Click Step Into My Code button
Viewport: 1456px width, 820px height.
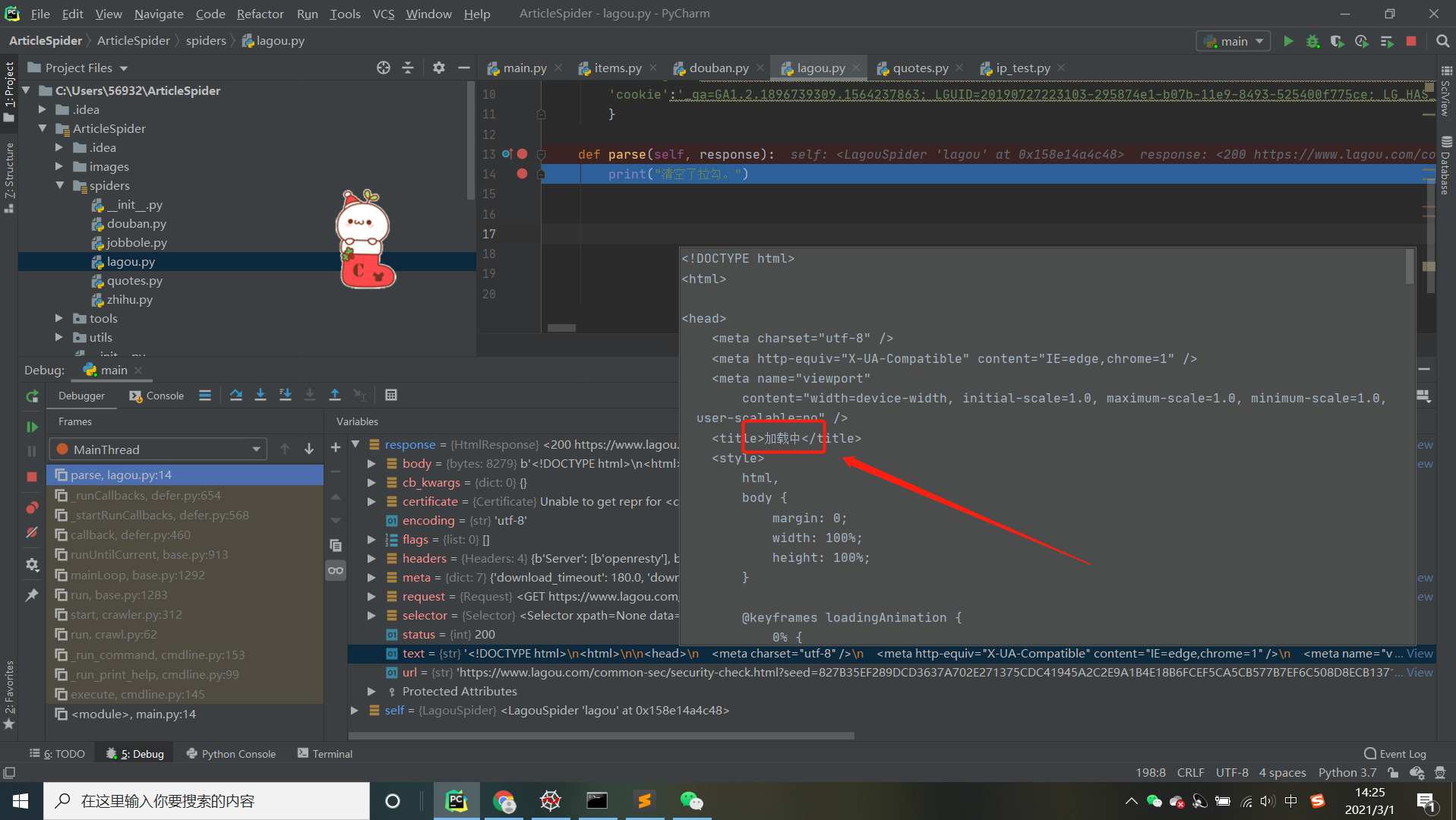[x=286, y=395]
